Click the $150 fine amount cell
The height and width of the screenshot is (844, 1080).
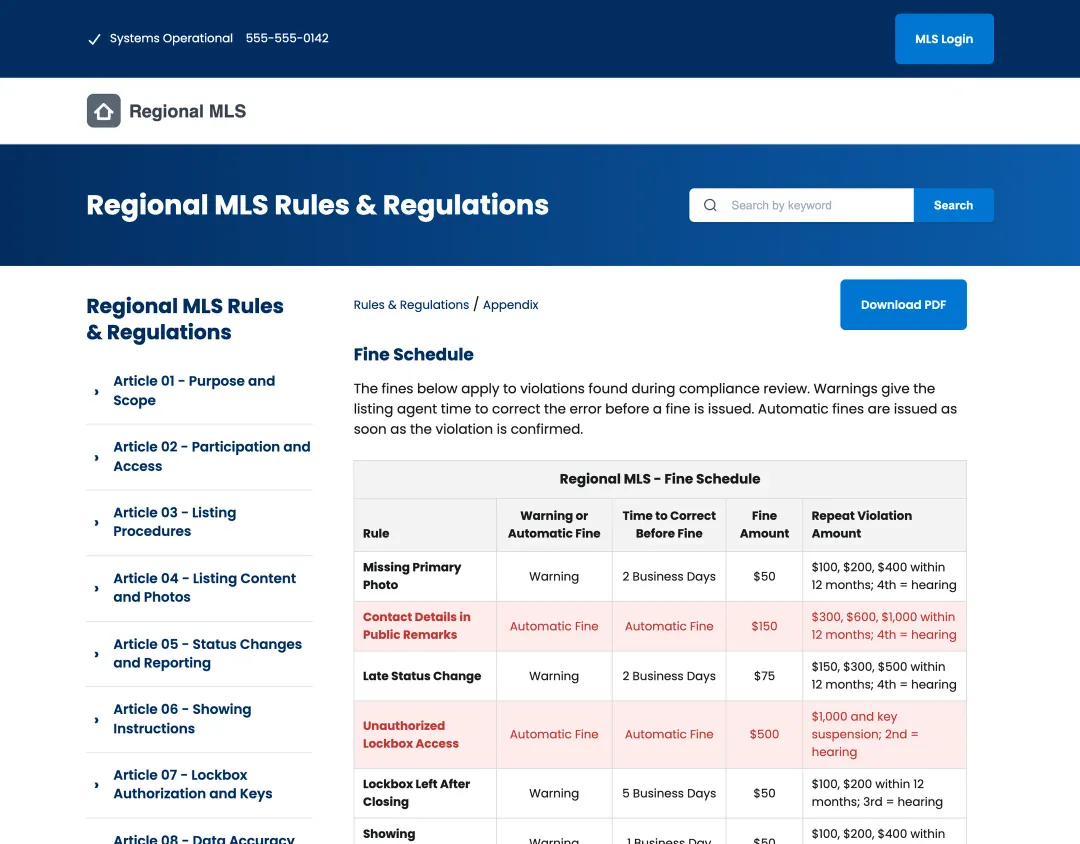[x=764, y=626]
